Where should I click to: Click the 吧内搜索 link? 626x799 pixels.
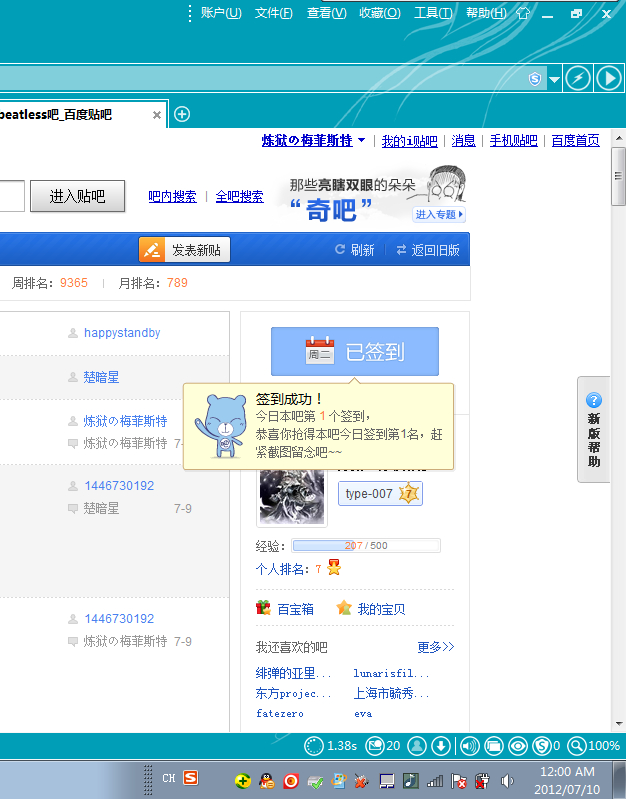(172, 196)
